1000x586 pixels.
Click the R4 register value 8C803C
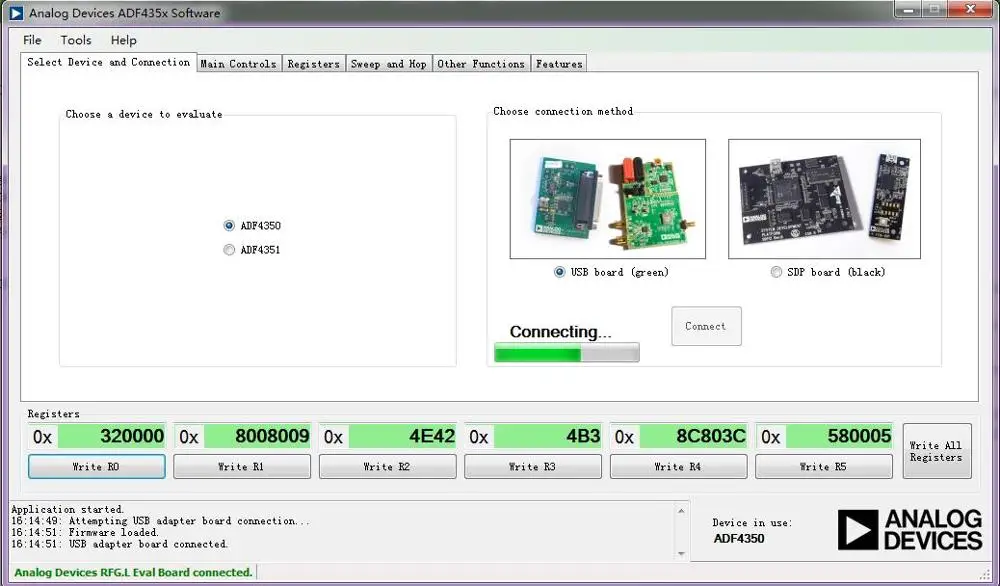pyautogui.click(x=693, y=436)
